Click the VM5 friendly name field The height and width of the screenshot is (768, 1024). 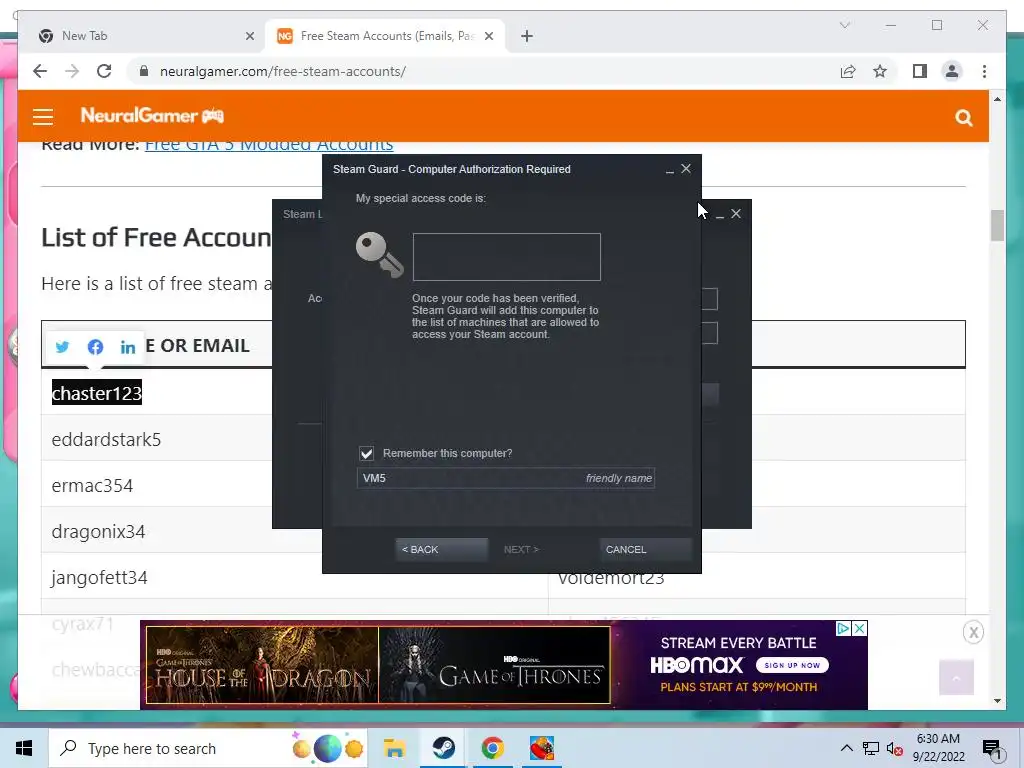coord(505,478)
